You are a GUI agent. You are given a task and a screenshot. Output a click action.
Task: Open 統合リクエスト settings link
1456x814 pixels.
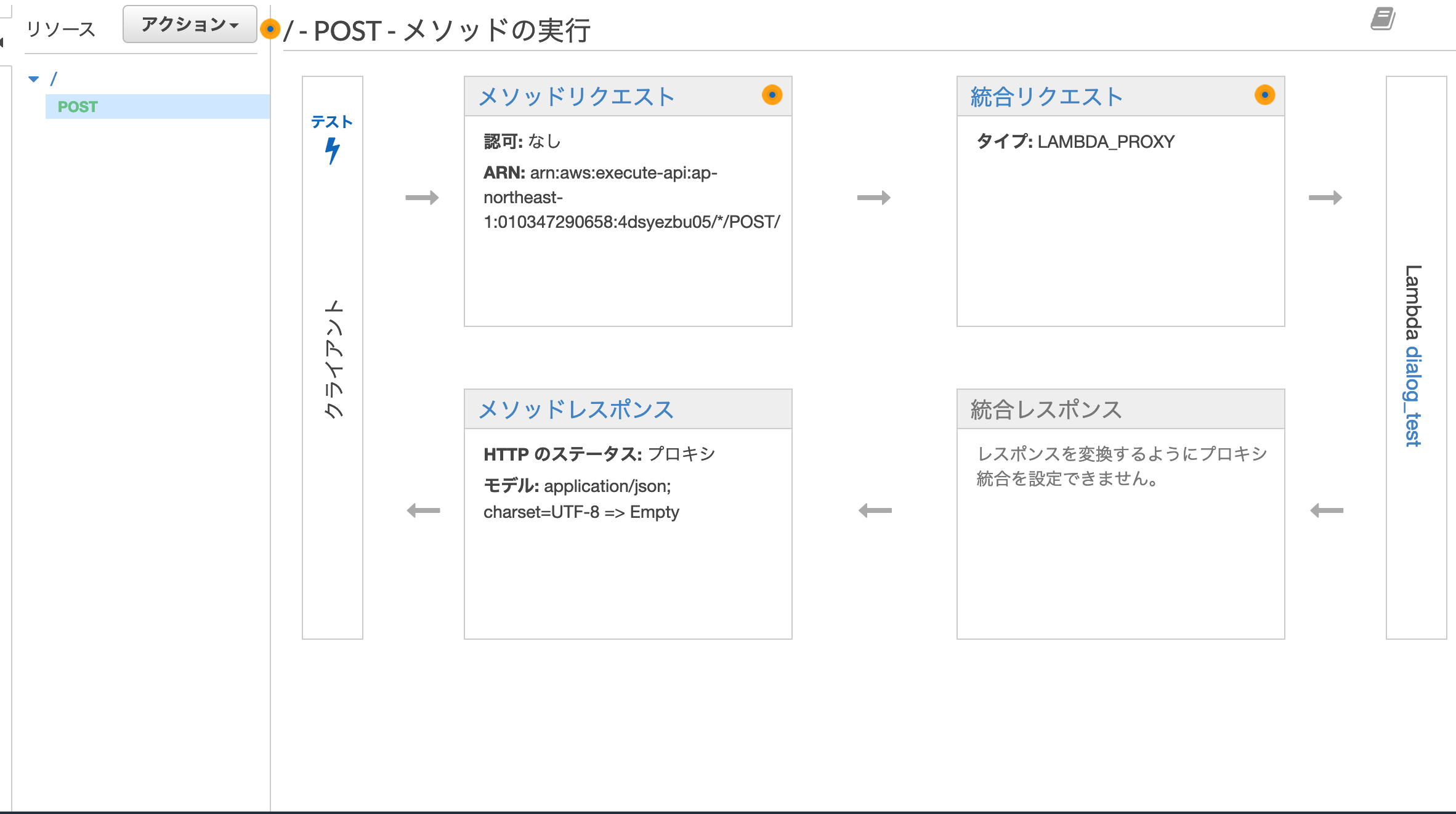coord(1046,97)
